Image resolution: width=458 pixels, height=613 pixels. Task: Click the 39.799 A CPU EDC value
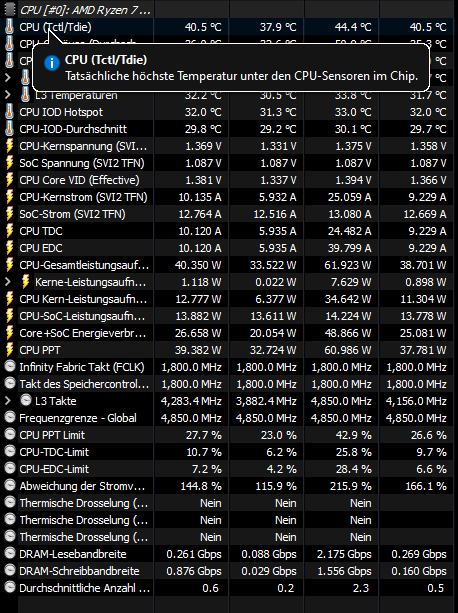pyautogui.click(x=349, y=248)
